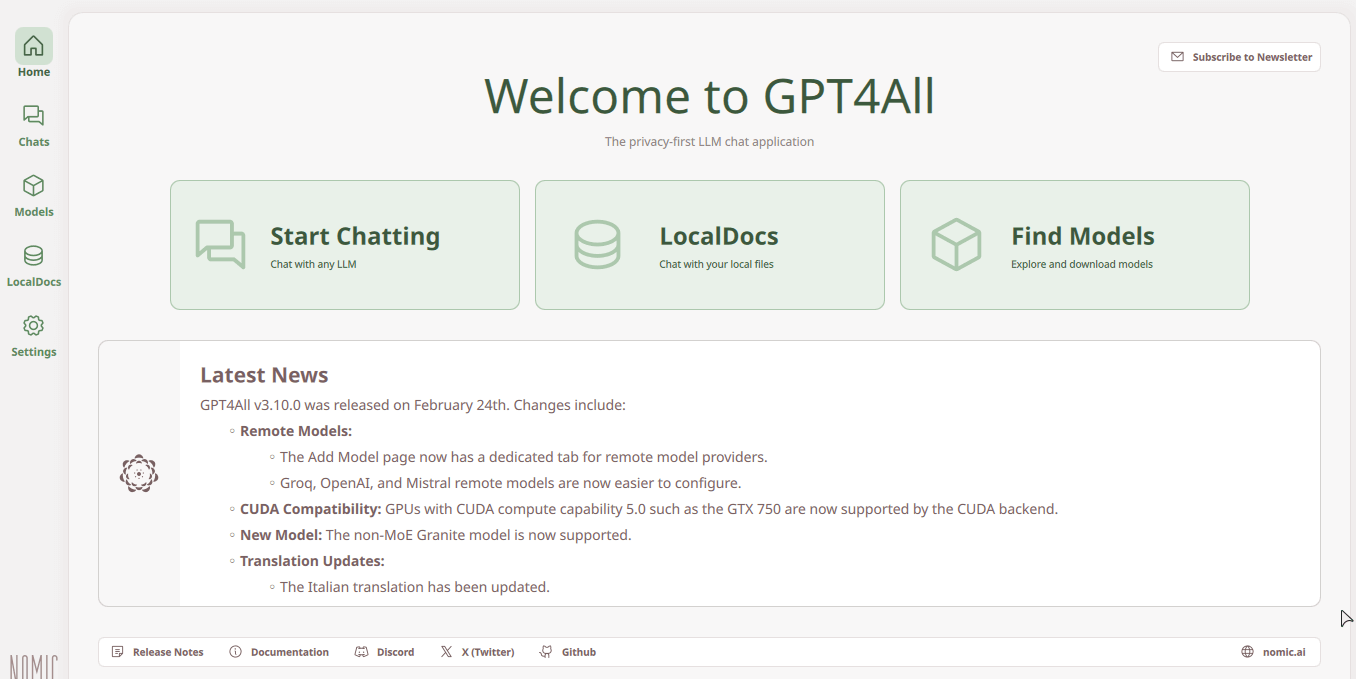The width and height of the screenshot is (1356, 679).
Task: Click the database icon on LocalDocs card
Action: tap(597, 245)
